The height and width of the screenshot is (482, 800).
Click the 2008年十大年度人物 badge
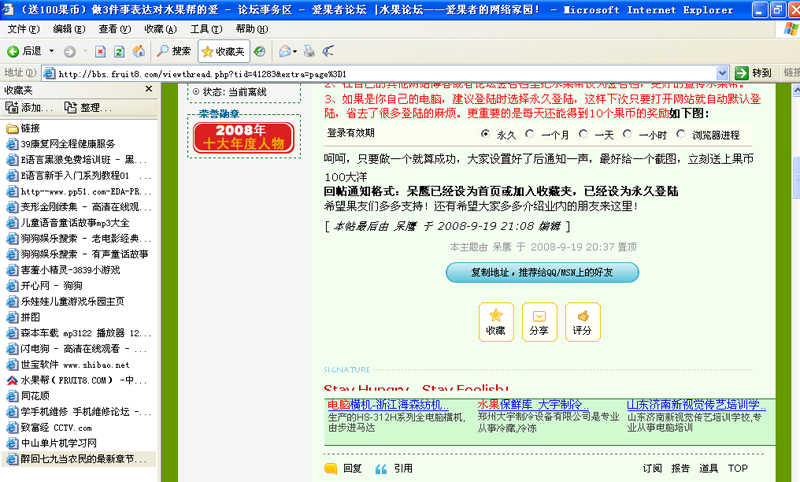[244, 137]
